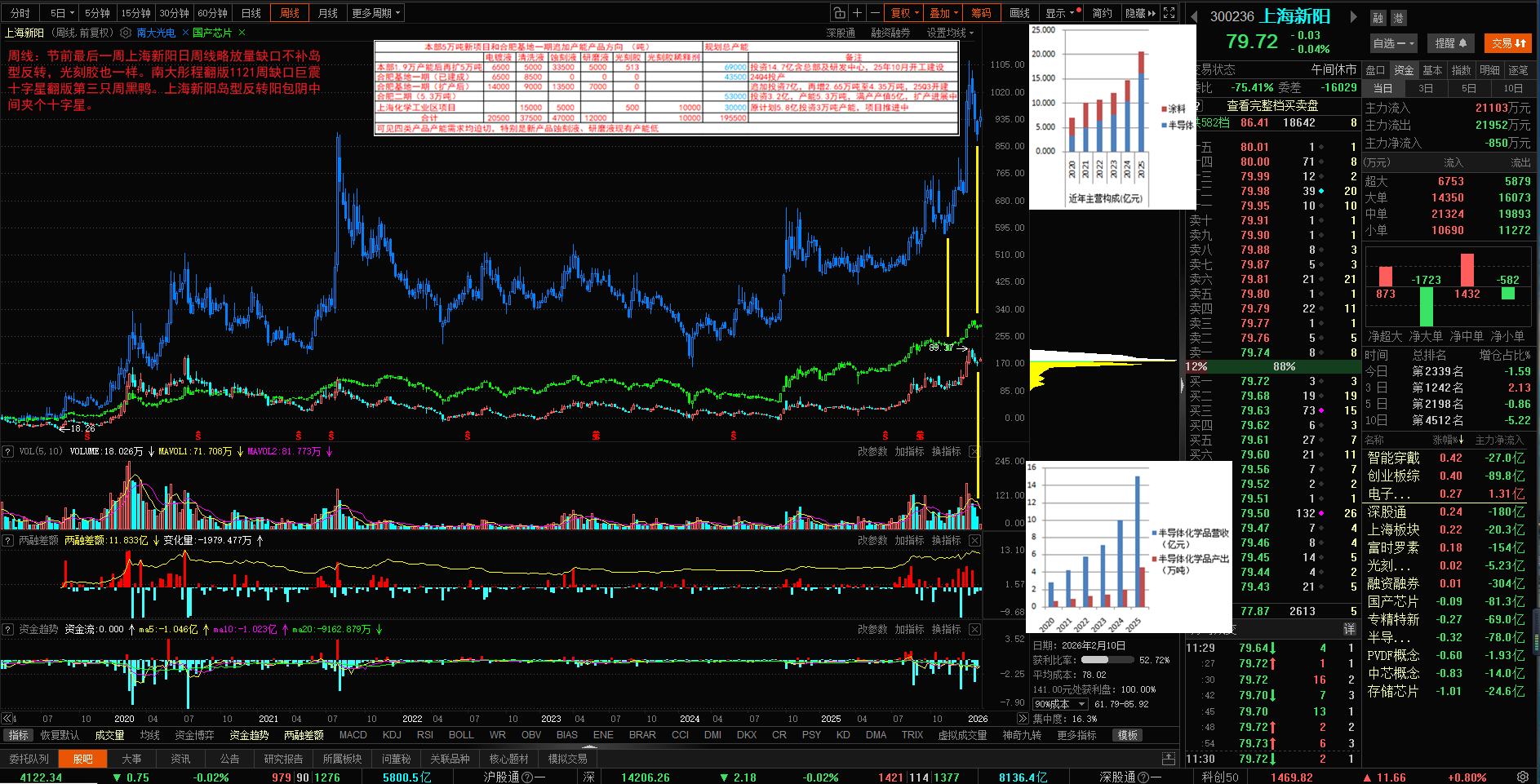Screen dimensions: 1540x784
Task: Toggle MACD indicator in indicator bar
Action: (353, 735)
